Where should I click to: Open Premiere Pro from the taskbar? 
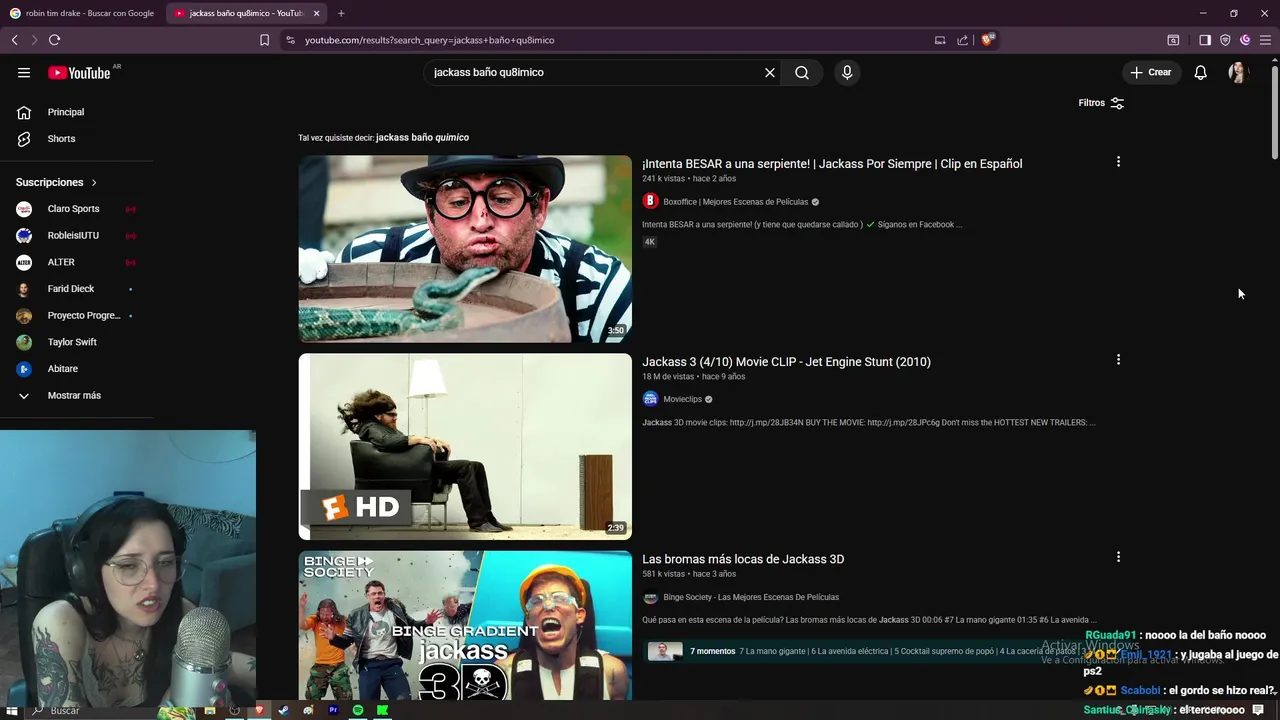pos(333,710)
